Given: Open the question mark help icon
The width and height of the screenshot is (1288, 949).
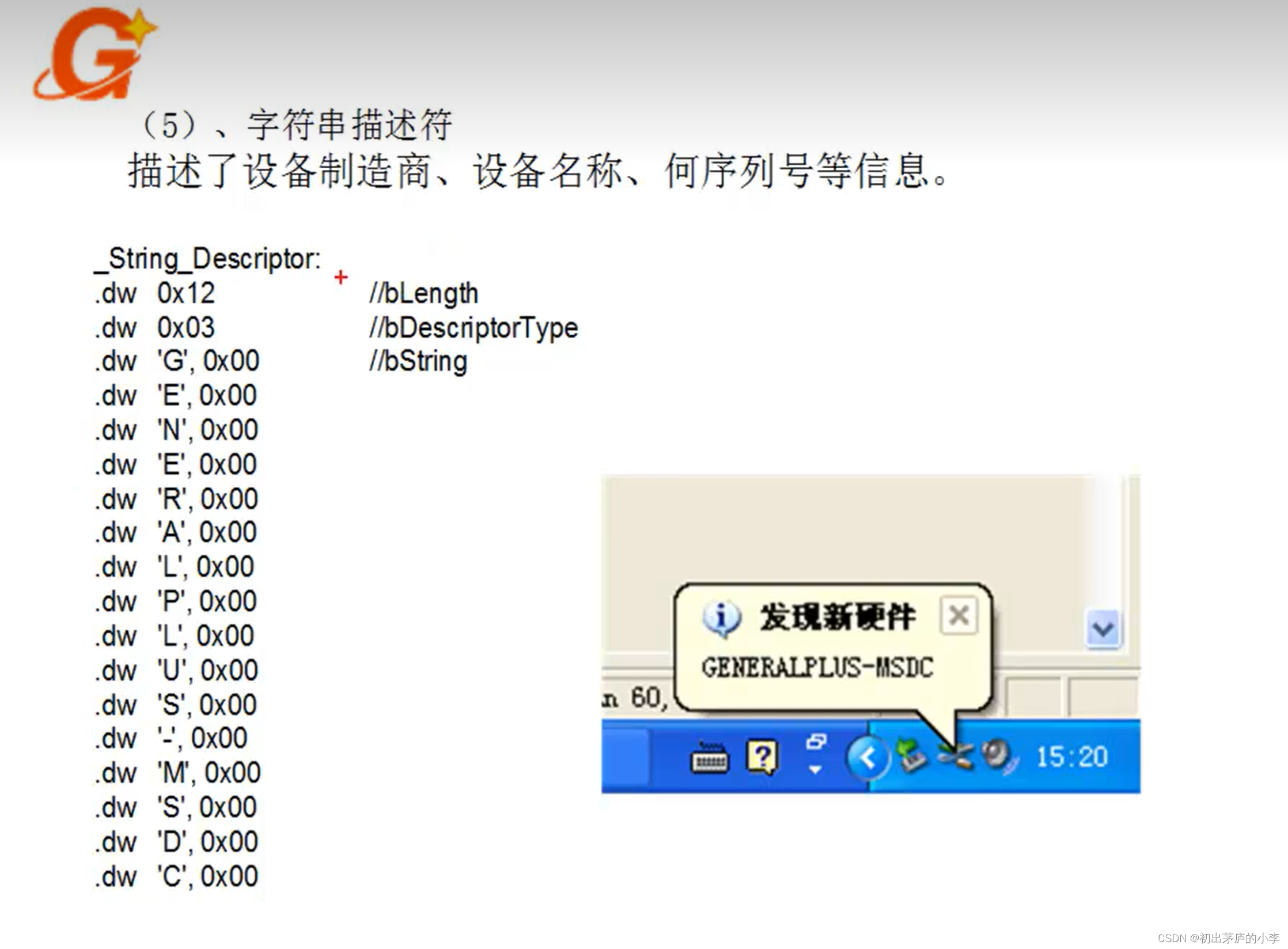Looking at the screenshot, I should pyautogui.click(x=762, y=757).
